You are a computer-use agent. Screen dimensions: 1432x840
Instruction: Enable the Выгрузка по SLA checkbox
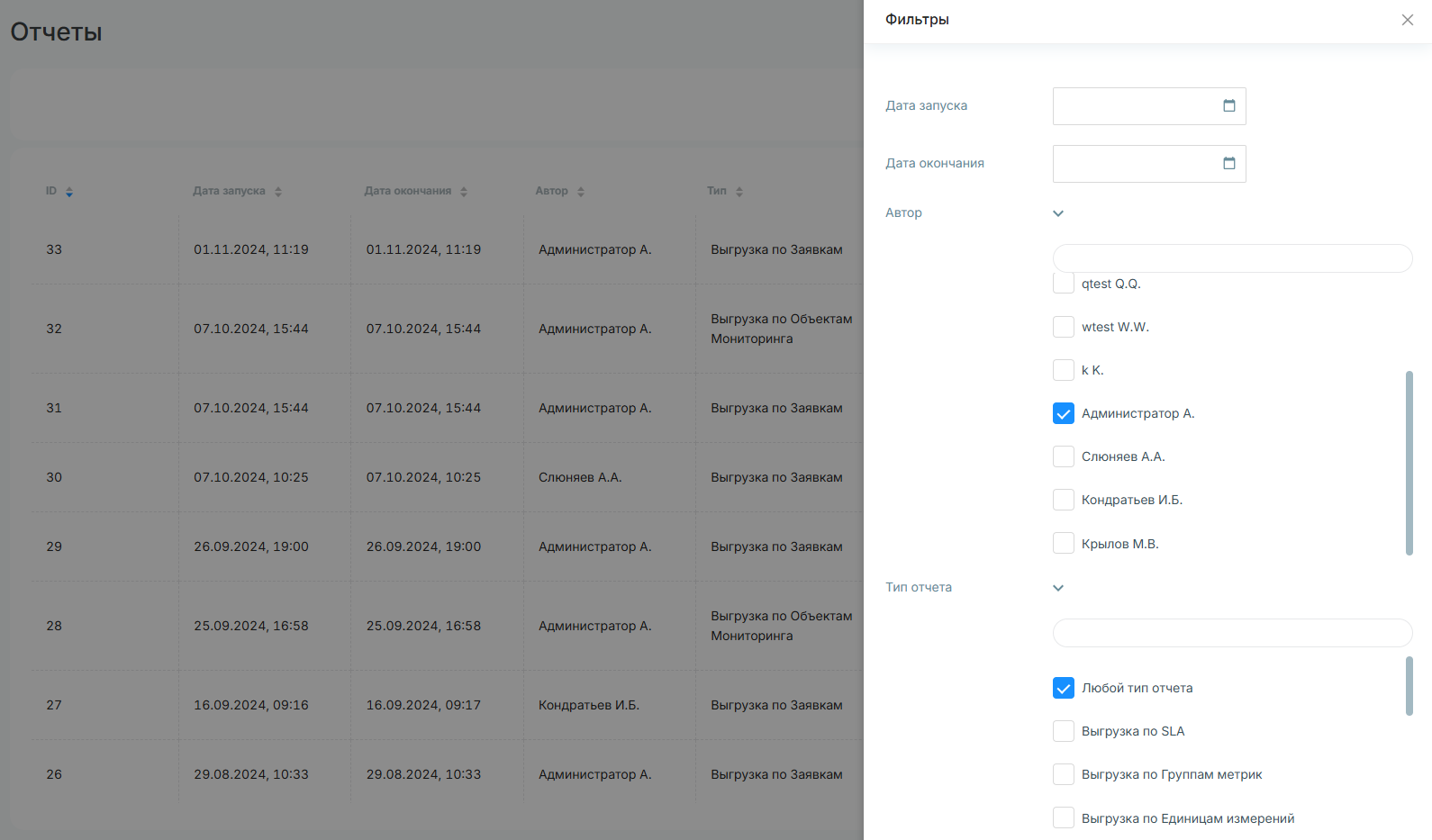click(1064, 731)
